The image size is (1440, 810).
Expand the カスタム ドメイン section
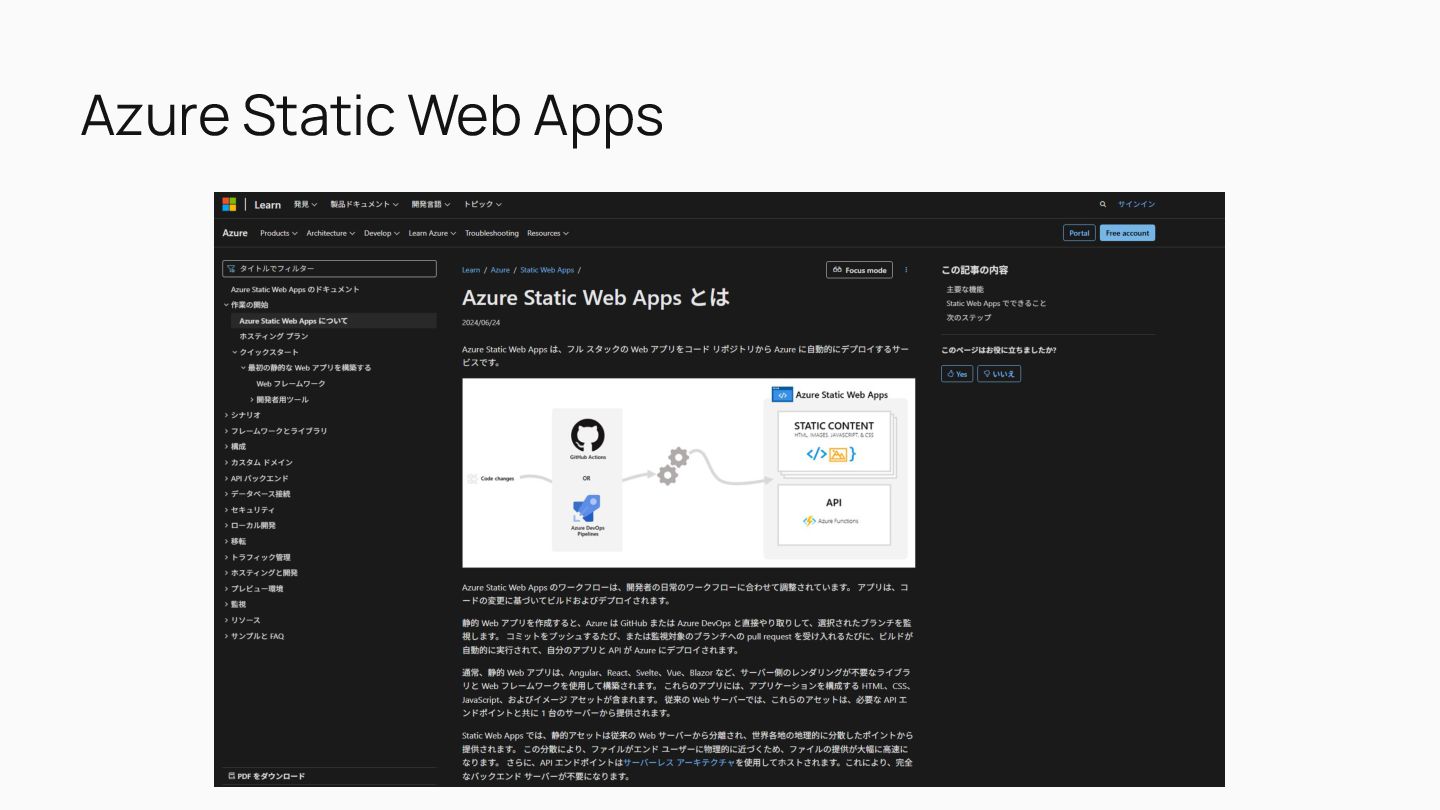coord(258,463)
